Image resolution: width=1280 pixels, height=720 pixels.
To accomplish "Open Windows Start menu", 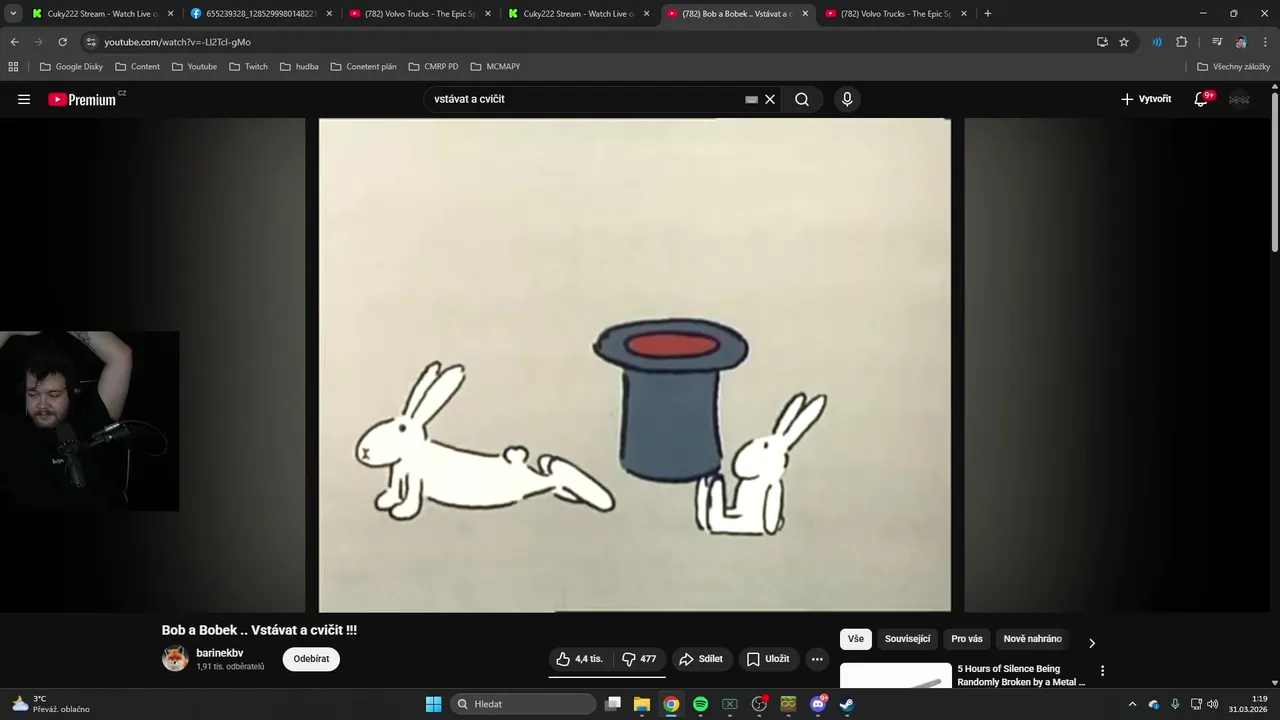I will coord(433,704).
